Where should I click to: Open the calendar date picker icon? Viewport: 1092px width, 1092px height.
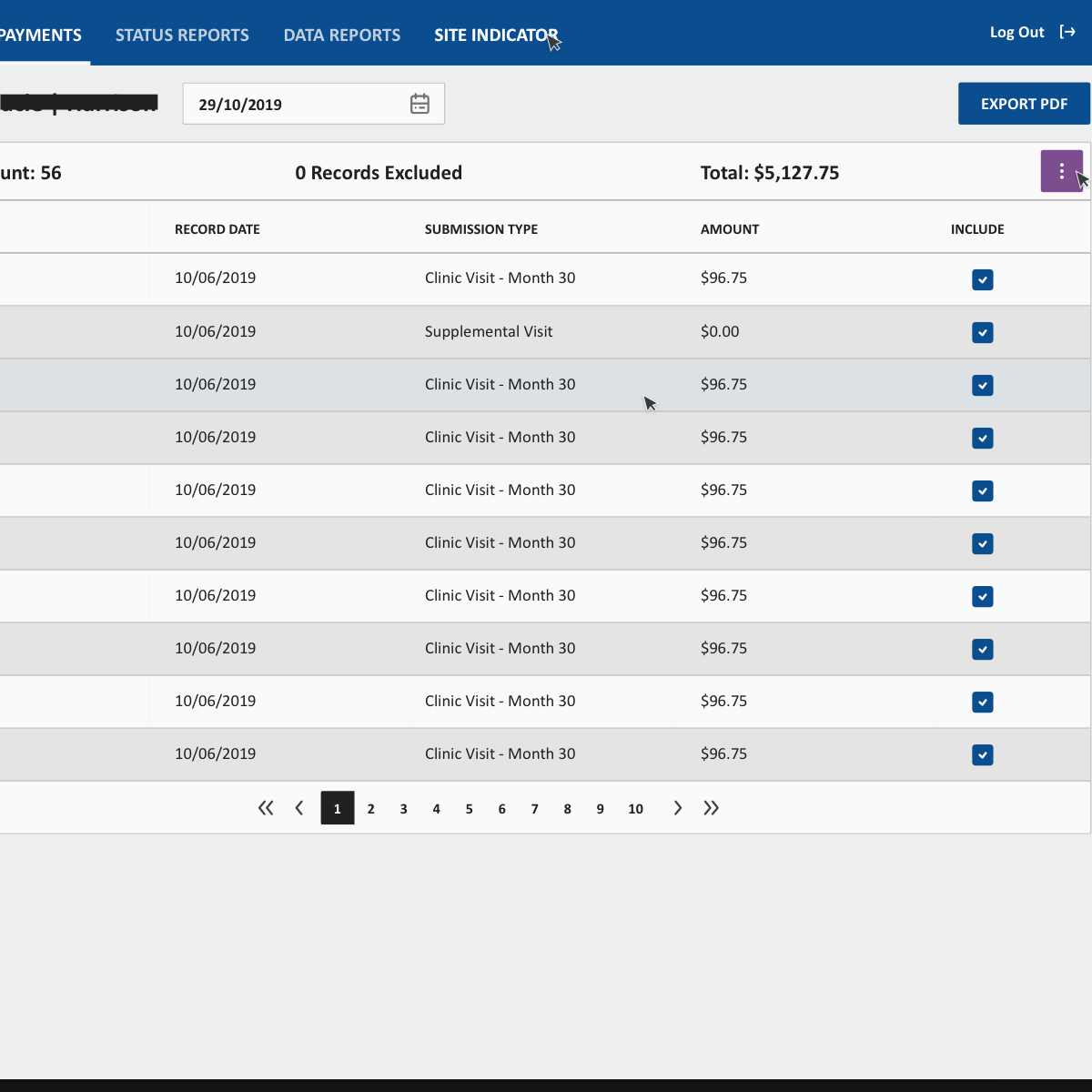(420, 104)
